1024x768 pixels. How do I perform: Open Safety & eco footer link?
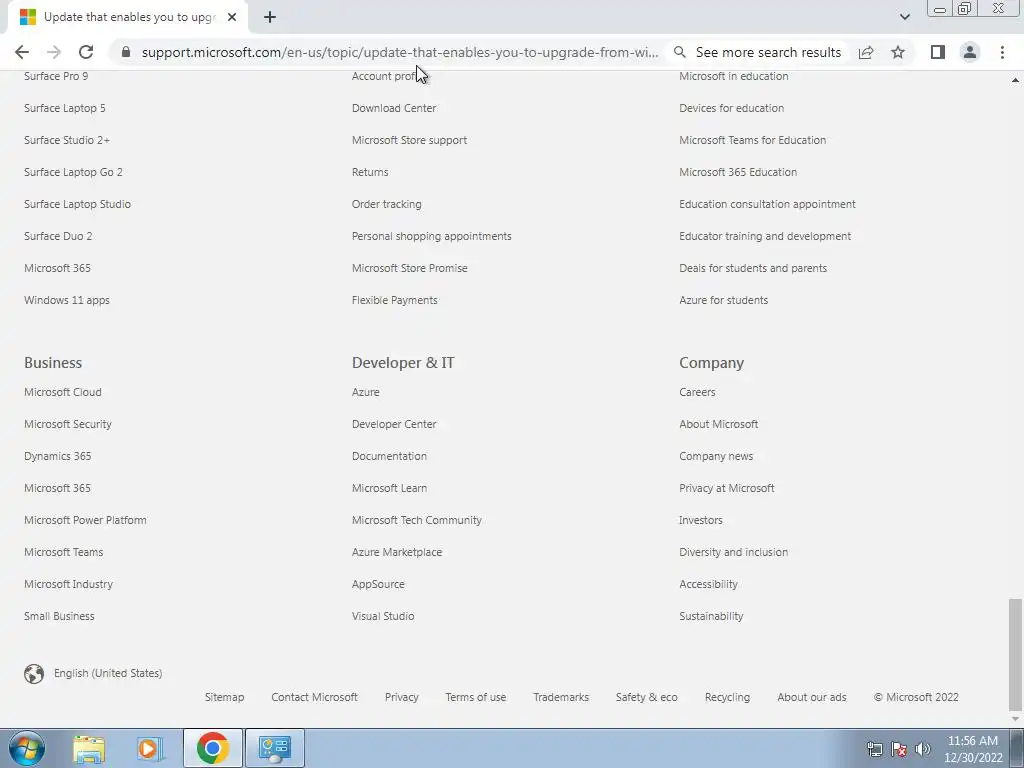point(647,697)
